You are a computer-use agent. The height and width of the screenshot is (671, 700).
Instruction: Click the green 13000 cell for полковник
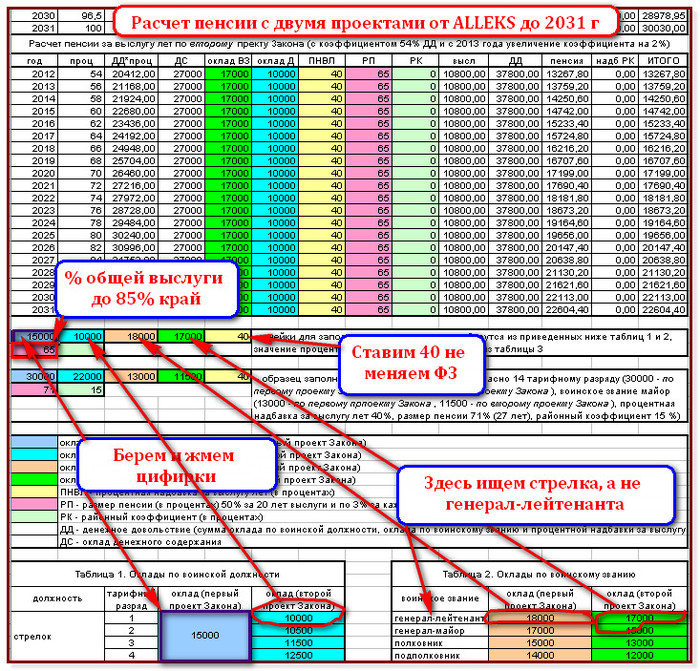pos(639,643)
